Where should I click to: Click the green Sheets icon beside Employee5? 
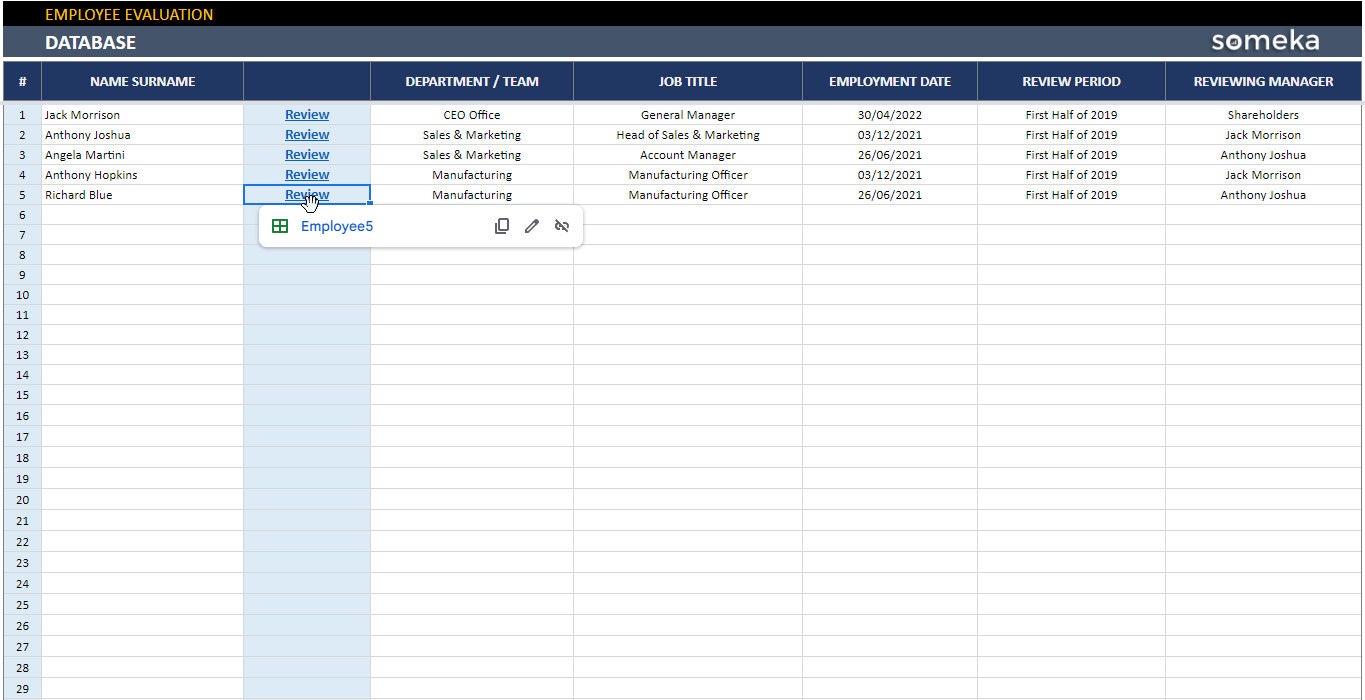[x=281, y=226]
